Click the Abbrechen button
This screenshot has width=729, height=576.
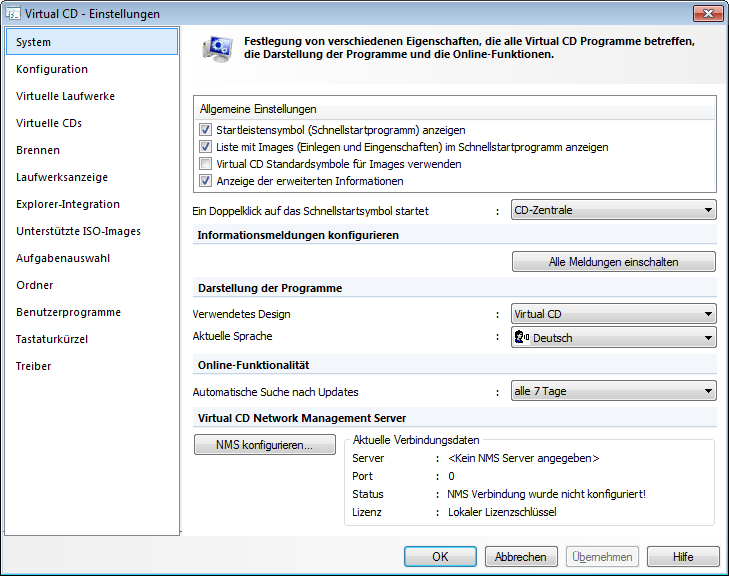click(521, 556)
